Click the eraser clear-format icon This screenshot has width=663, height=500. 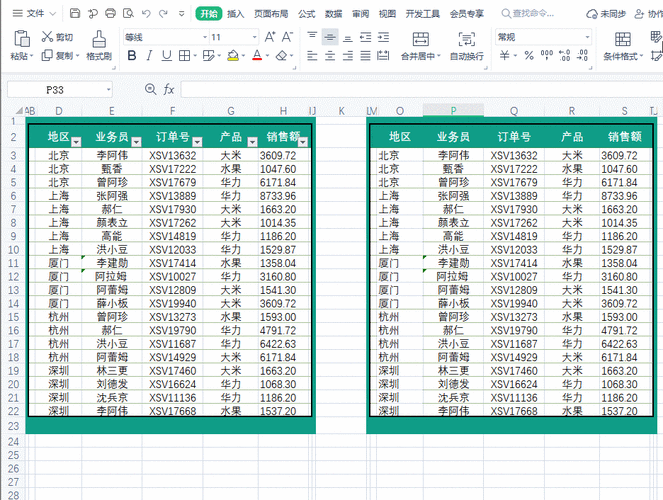click(x=281, y=55)
